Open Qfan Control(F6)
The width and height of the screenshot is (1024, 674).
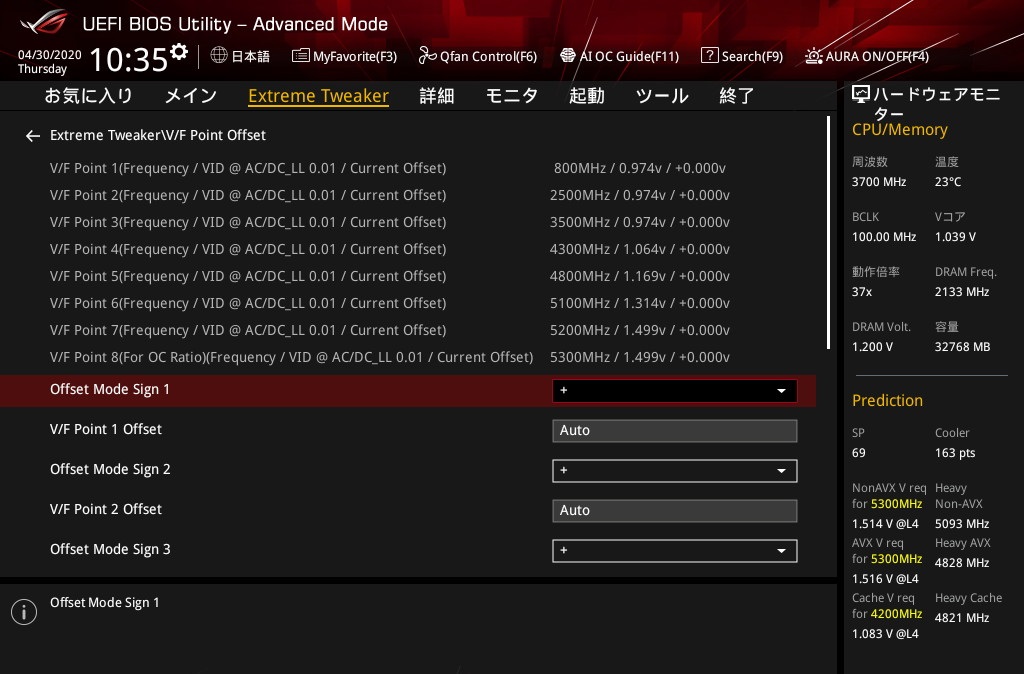coord(477,56)
